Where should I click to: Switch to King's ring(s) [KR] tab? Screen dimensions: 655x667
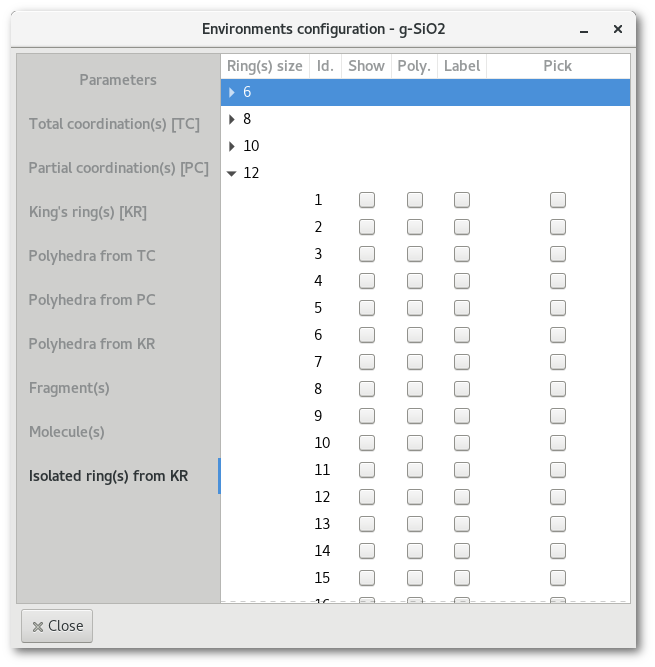click(x=89, y=212)
